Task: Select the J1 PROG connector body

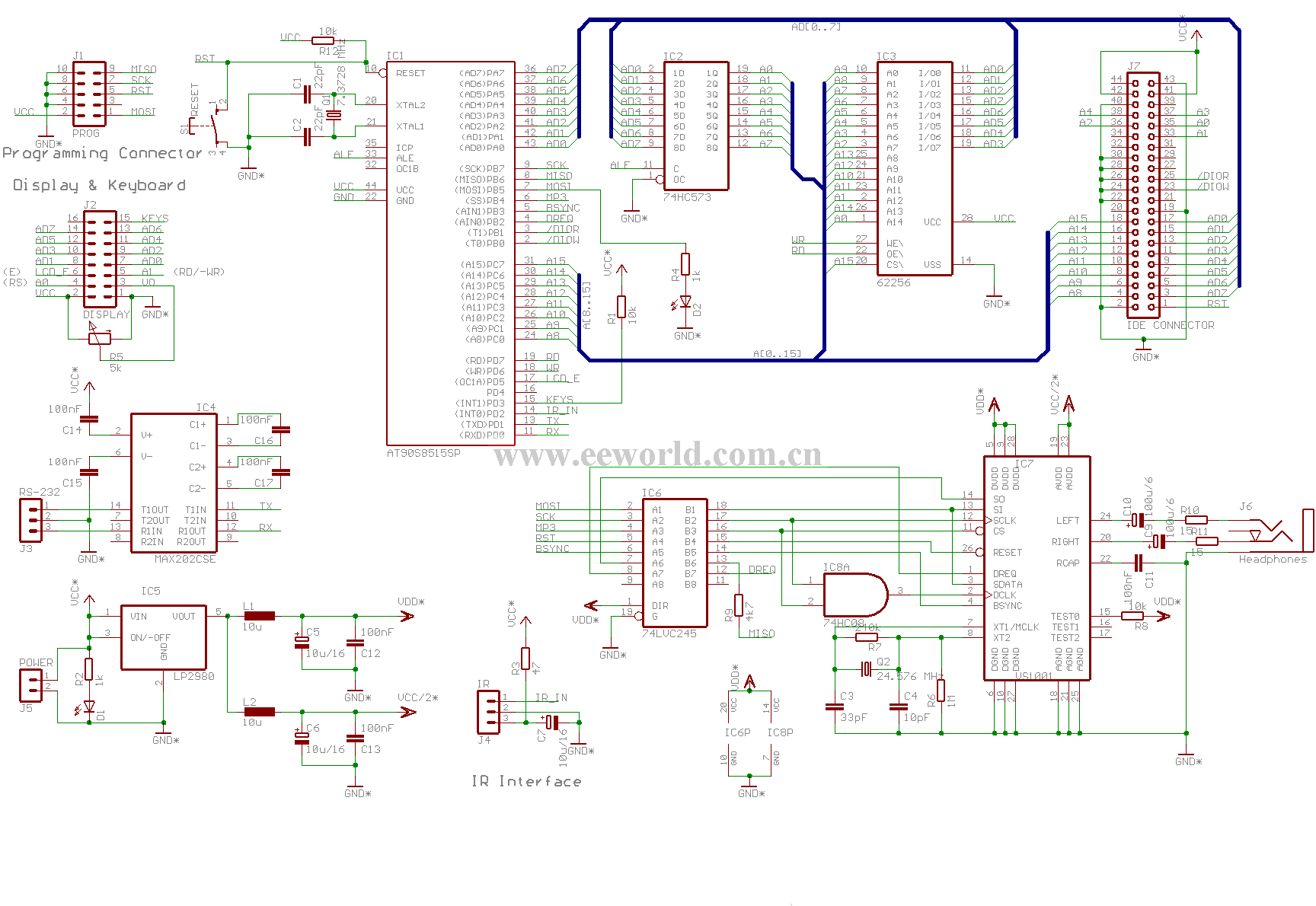Action: 89,94
